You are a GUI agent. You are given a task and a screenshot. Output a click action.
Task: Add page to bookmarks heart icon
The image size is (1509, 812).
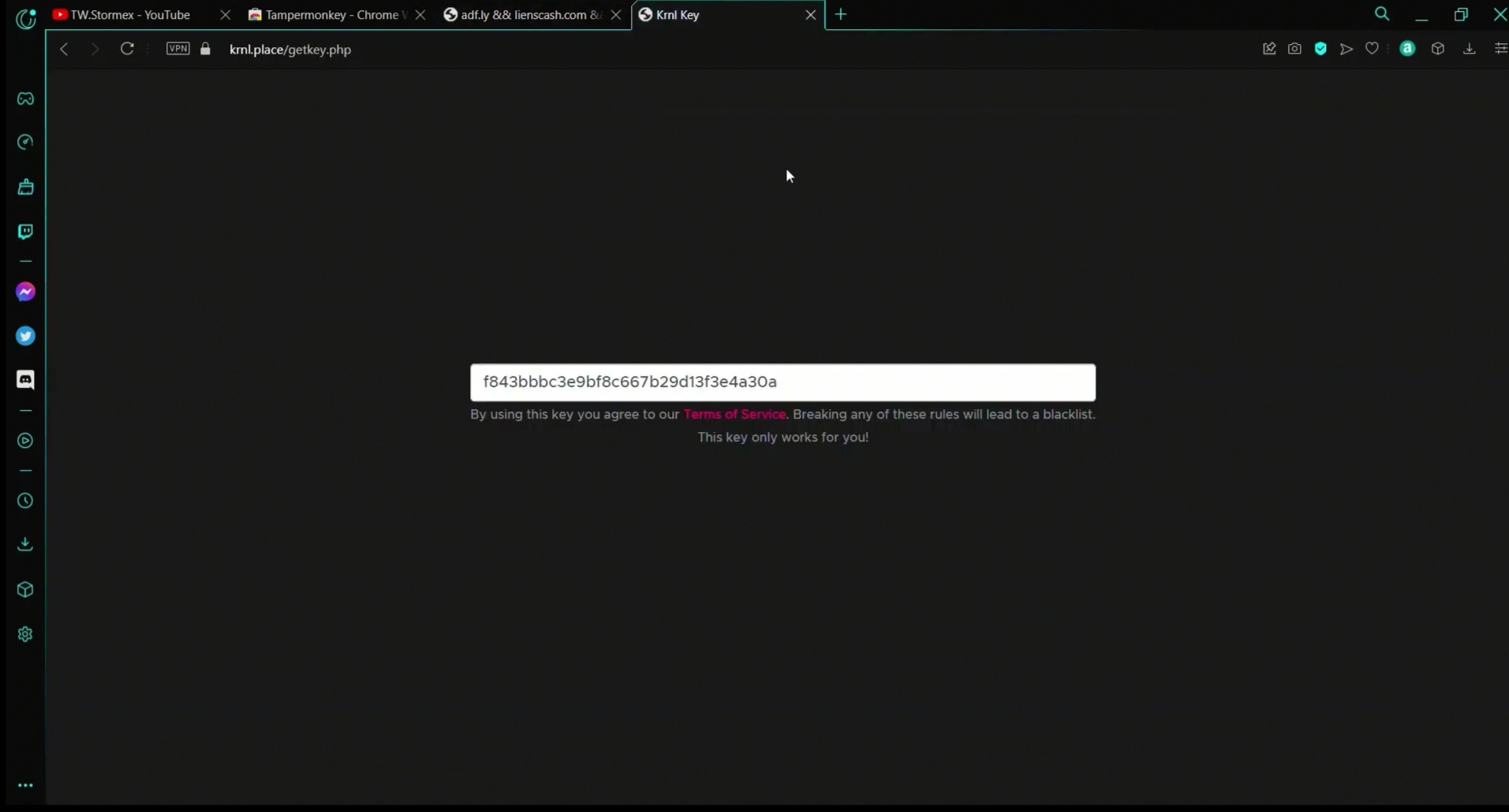[x=1373, y=49]
